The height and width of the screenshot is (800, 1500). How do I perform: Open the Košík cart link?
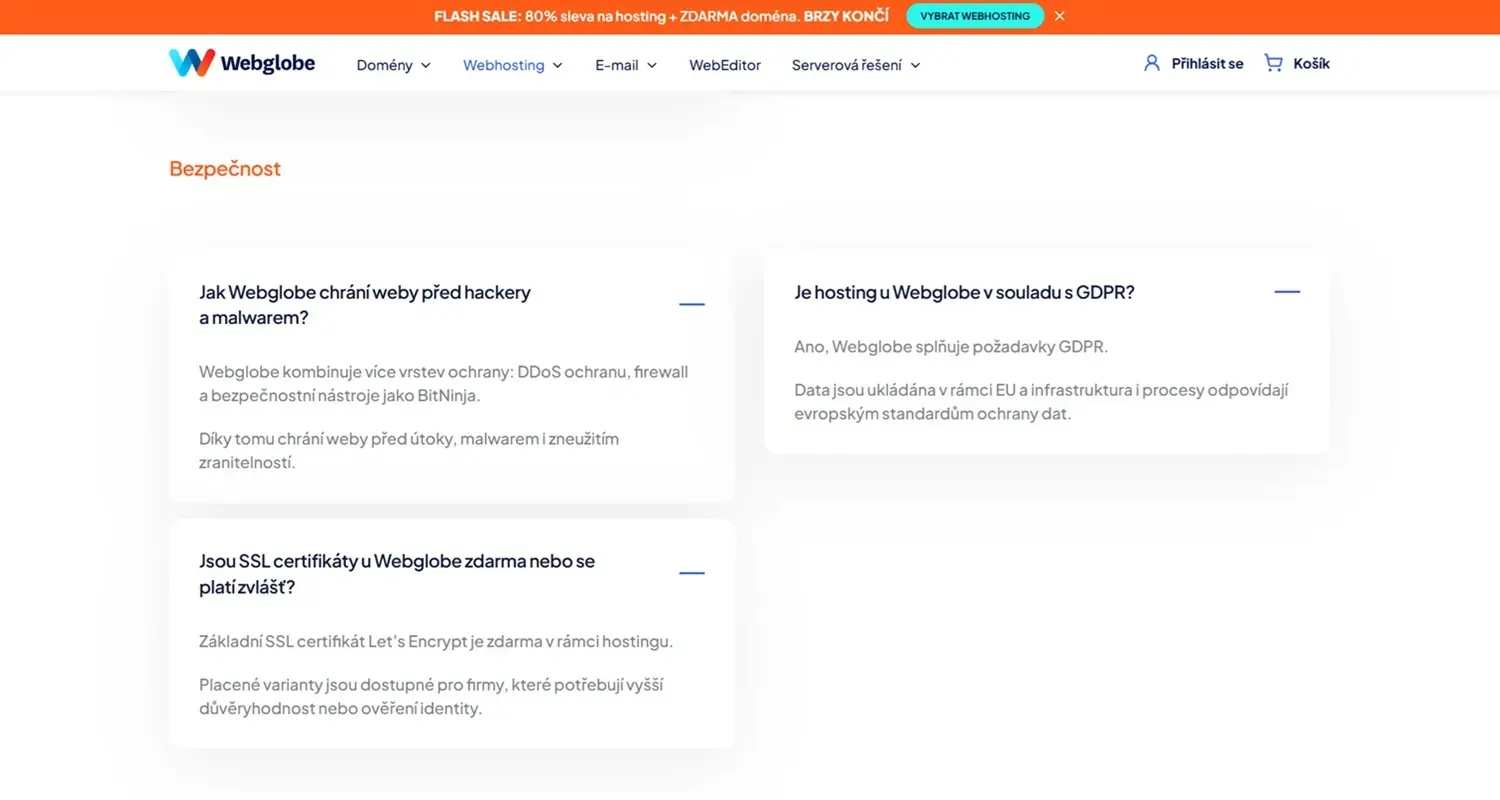(1297, 63)
